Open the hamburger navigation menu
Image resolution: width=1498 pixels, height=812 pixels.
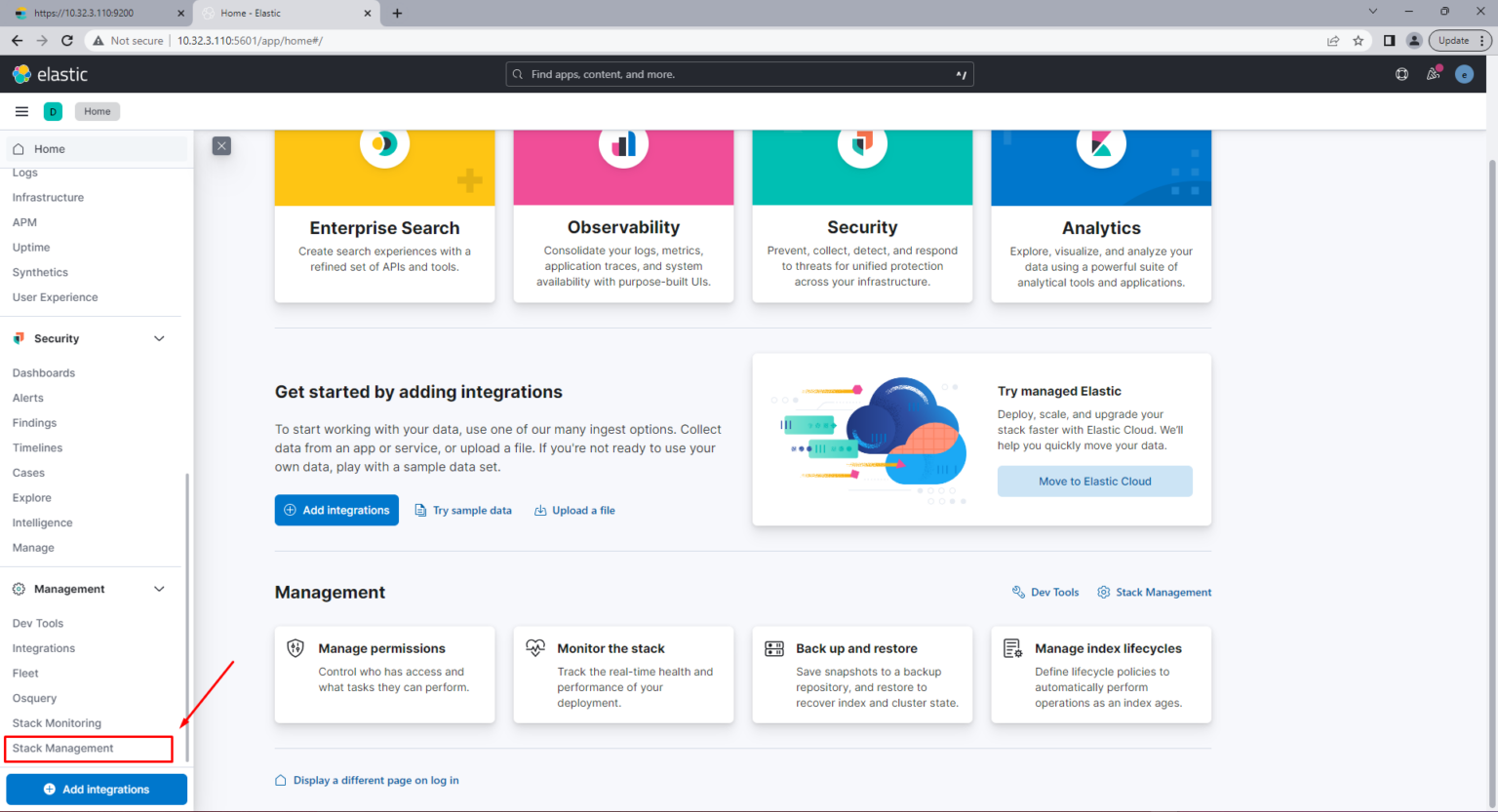tap(21, 111)
